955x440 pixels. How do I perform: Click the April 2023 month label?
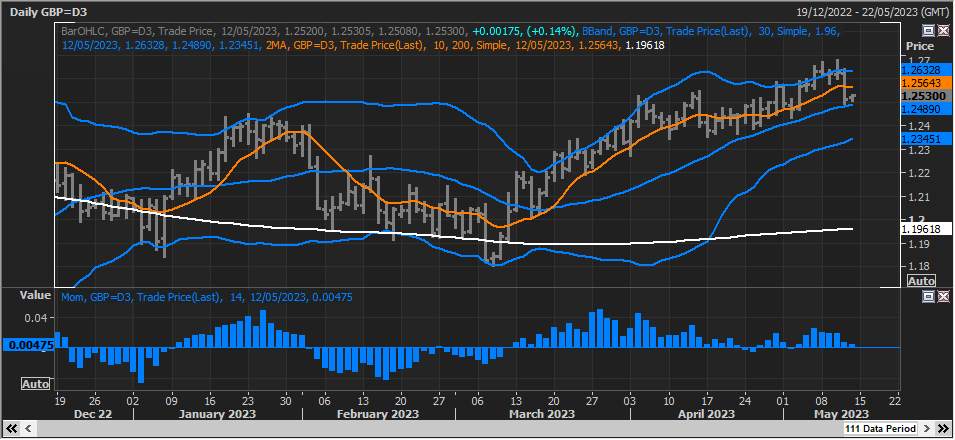(705, 414)
